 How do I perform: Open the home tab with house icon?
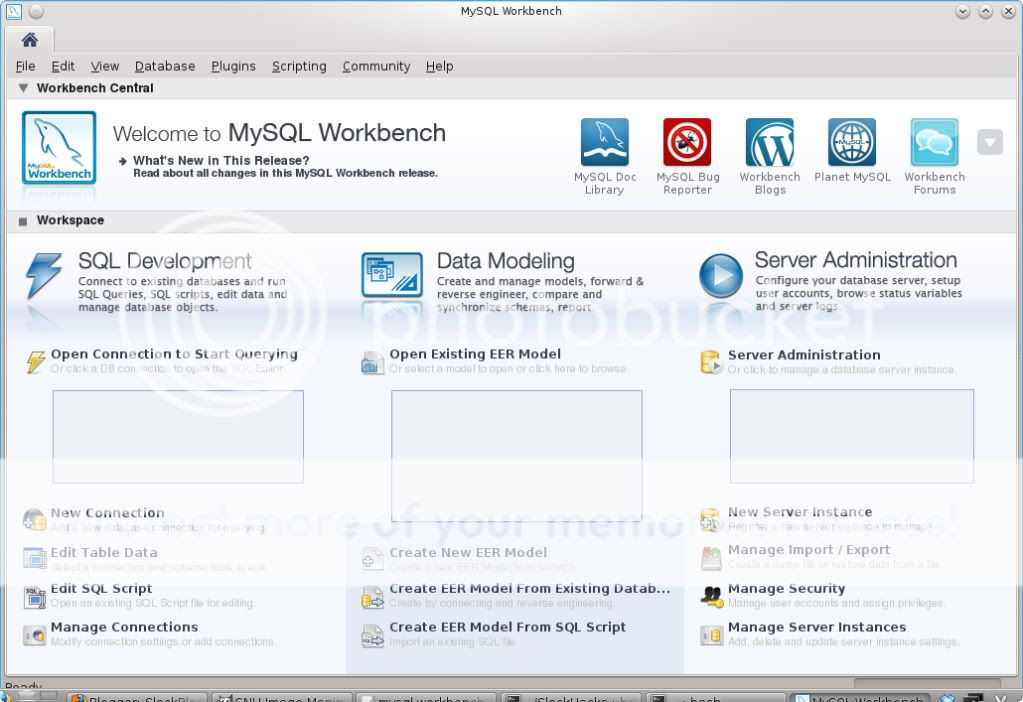pos(29,40)
